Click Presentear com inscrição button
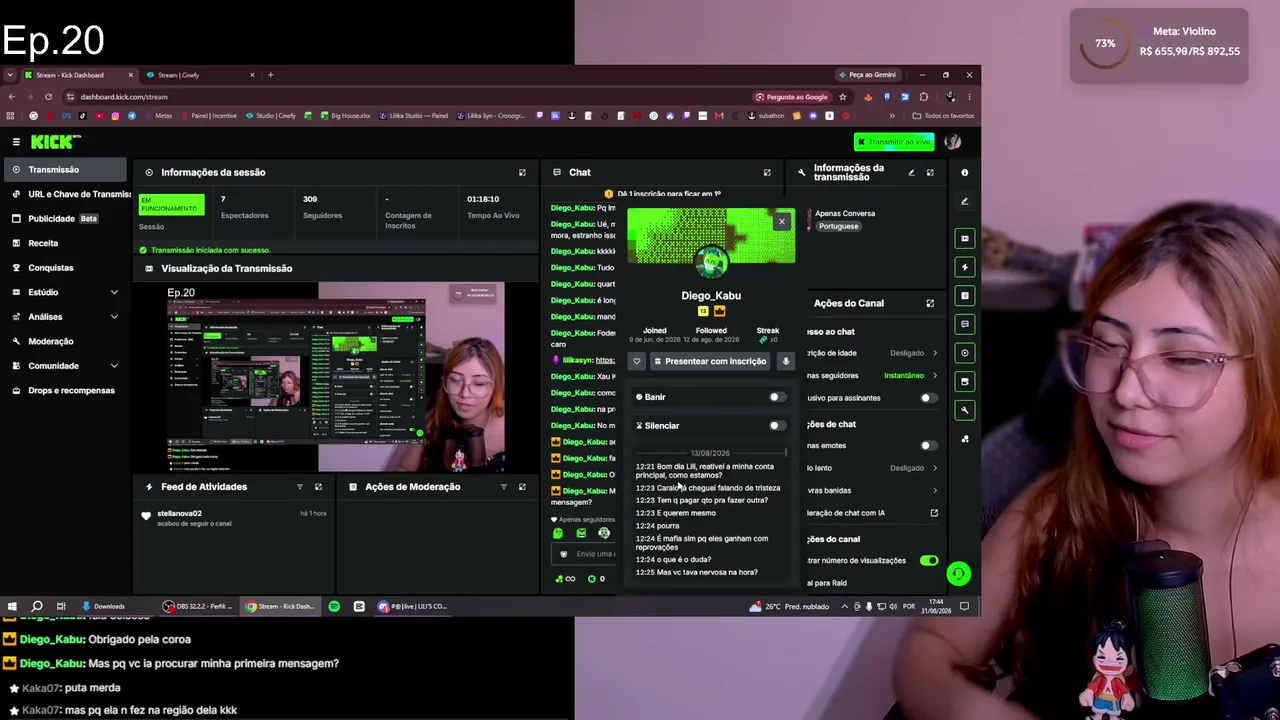Viewport: 1280px width, 720px height. click(x=710, y=361)
